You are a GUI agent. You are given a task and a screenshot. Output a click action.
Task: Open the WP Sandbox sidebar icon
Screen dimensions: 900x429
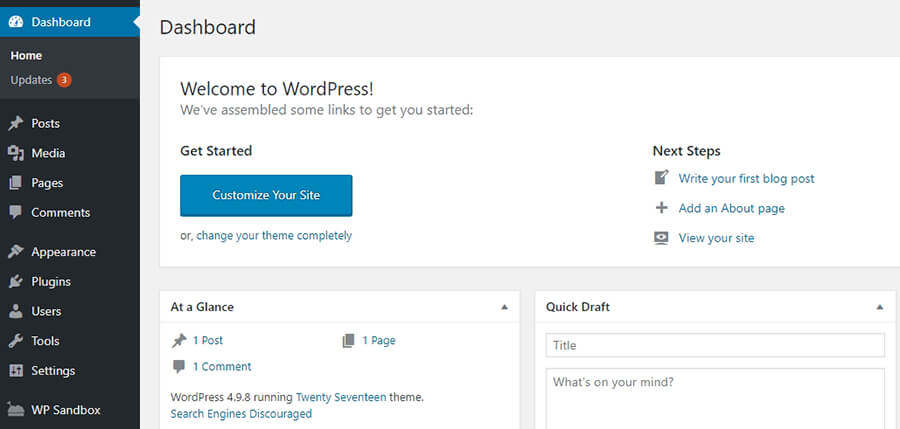(x=16, y=410)
